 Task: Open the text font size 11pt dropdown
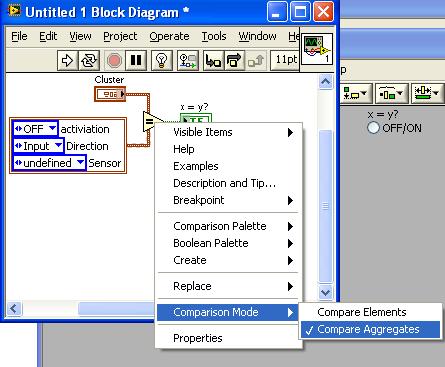tap(285, 60)
